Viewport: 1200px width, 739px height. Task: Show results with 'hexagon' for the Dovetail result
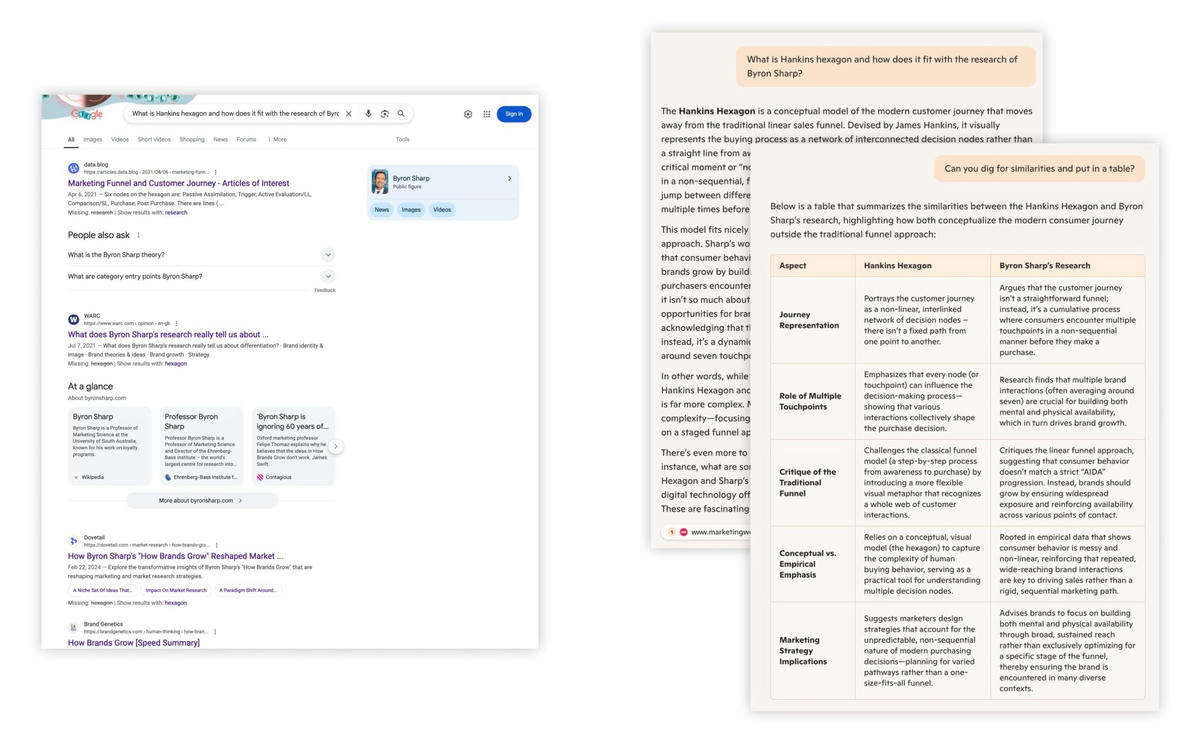click(x=176, y=603)
